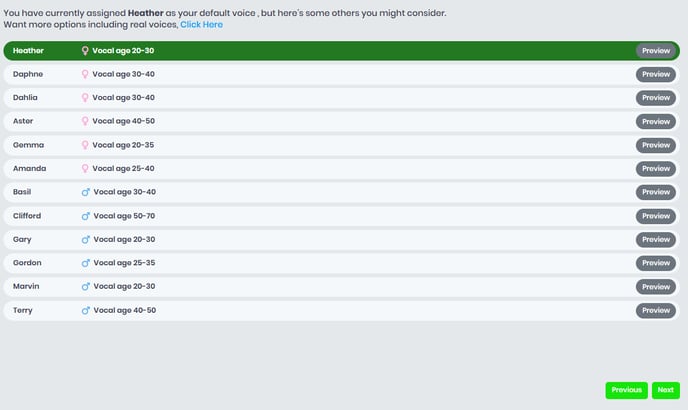Preview the Marvin voice
The image size is (688, 410).
point(656,287)
